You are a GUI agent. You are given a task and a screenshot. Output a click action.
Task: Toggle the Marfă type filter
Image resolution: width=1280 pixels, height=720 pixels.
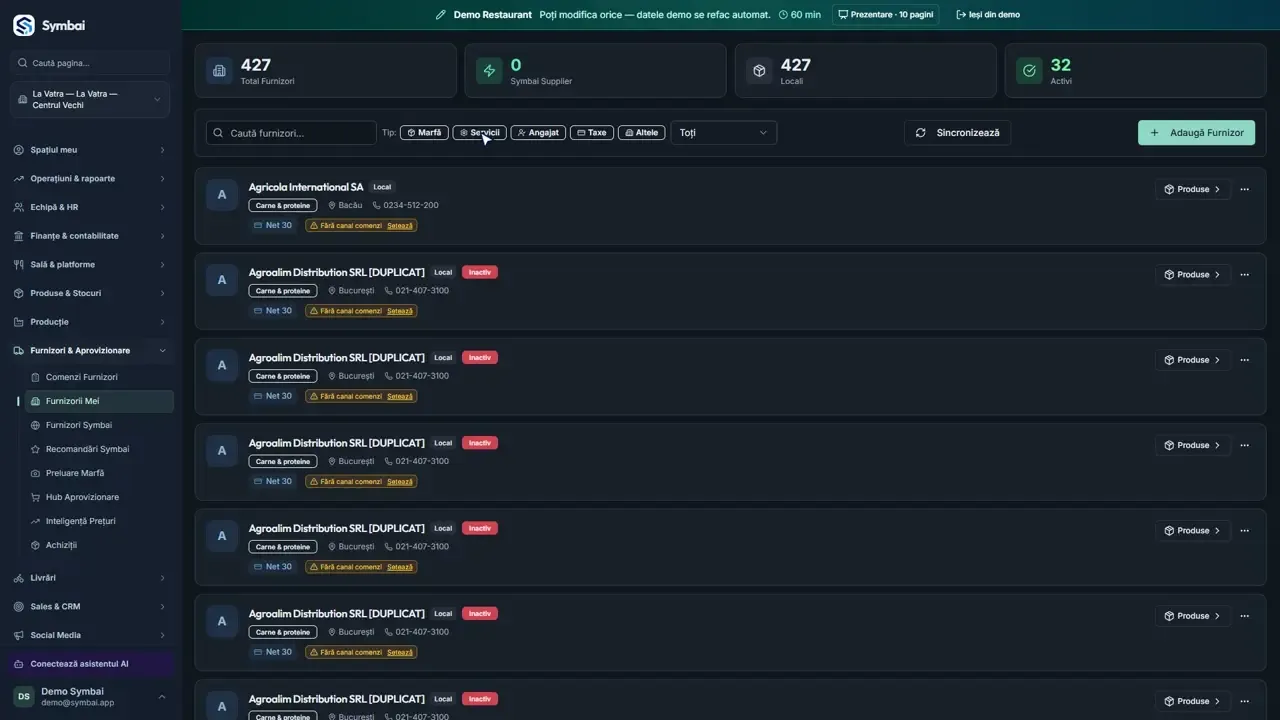(424, 133)
